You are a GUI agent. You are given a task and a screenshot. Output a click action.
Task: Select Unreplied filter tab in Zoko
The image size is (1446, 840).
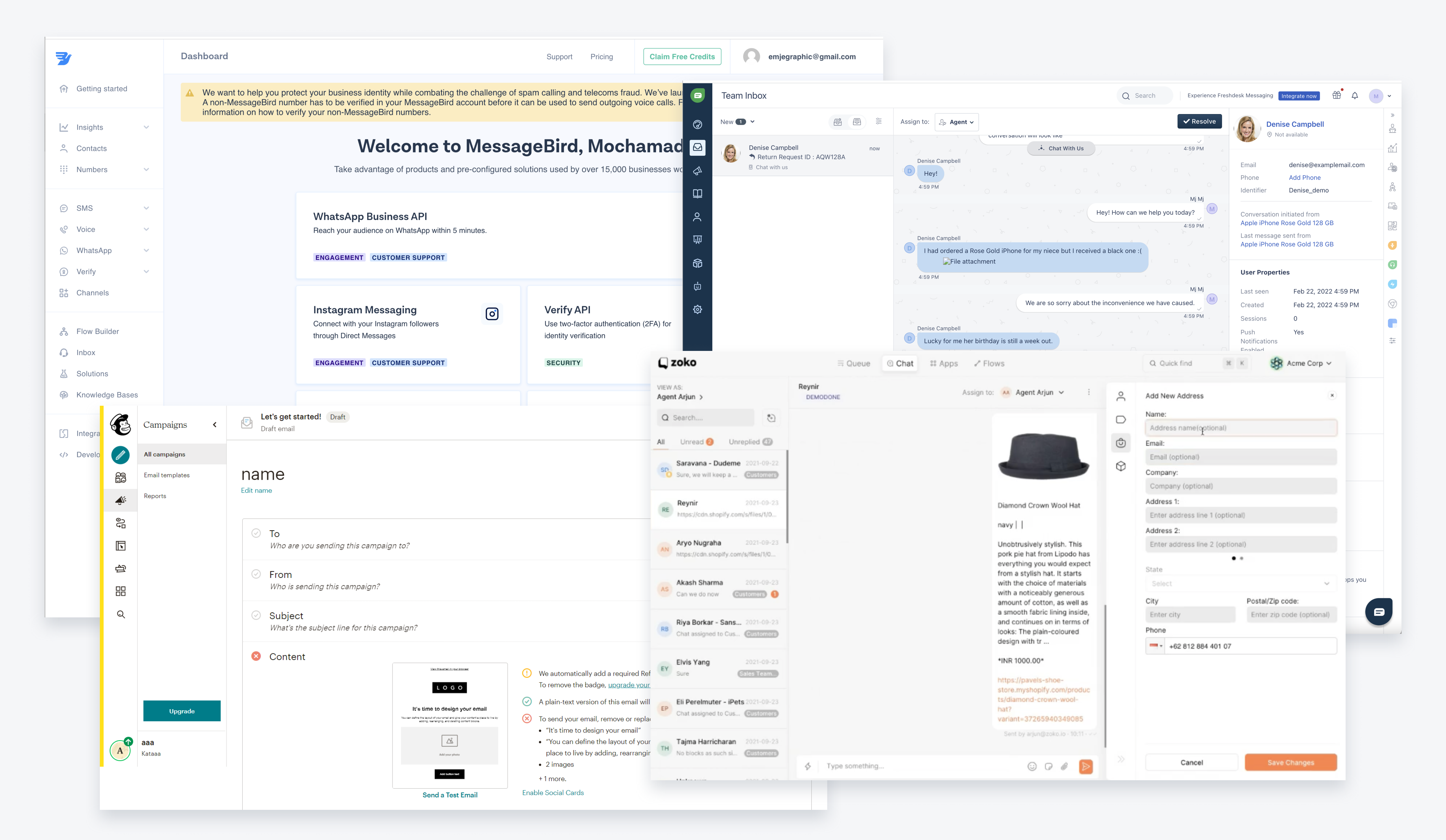[750, 442]
